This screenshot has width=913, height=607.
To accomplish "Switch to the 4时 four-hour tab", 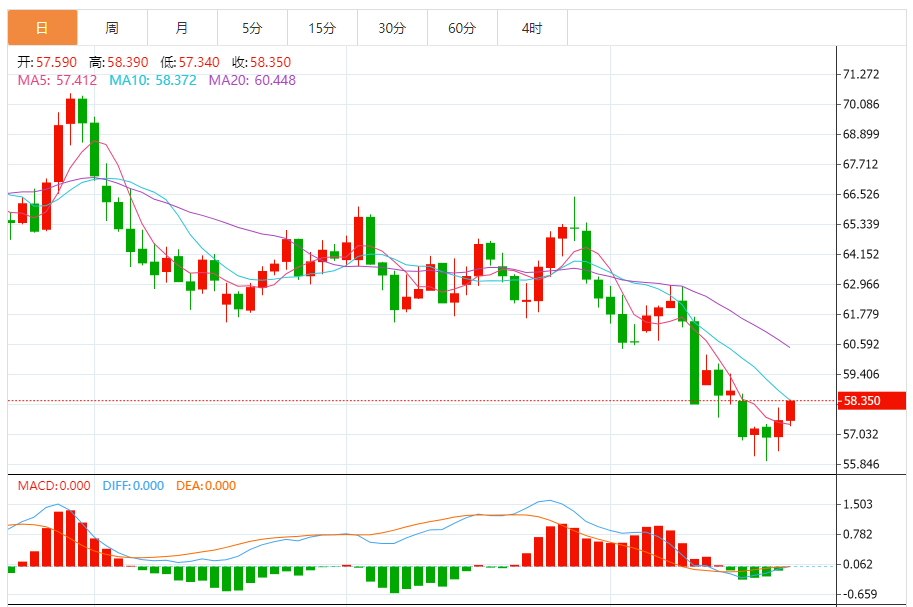I will tap(532, 28).
